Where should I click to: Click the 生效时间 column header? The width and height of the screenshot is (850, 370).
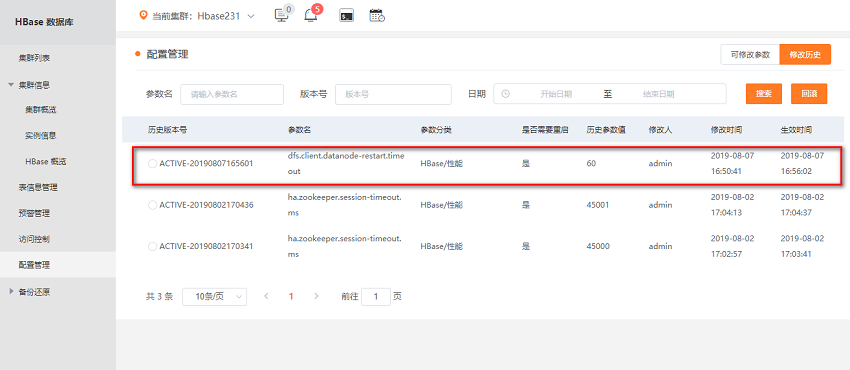pos(796,130)
